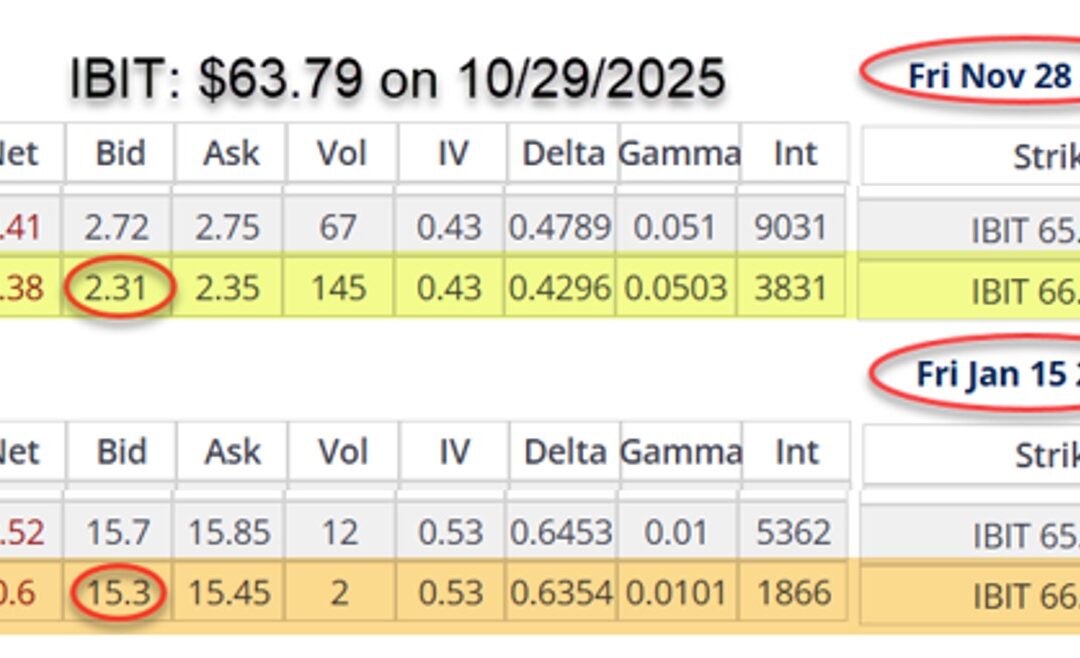Open the Fri Nov 28 expiration group
The width and height of the screenshot is (1080, 658).
click(x=987, y=74)
